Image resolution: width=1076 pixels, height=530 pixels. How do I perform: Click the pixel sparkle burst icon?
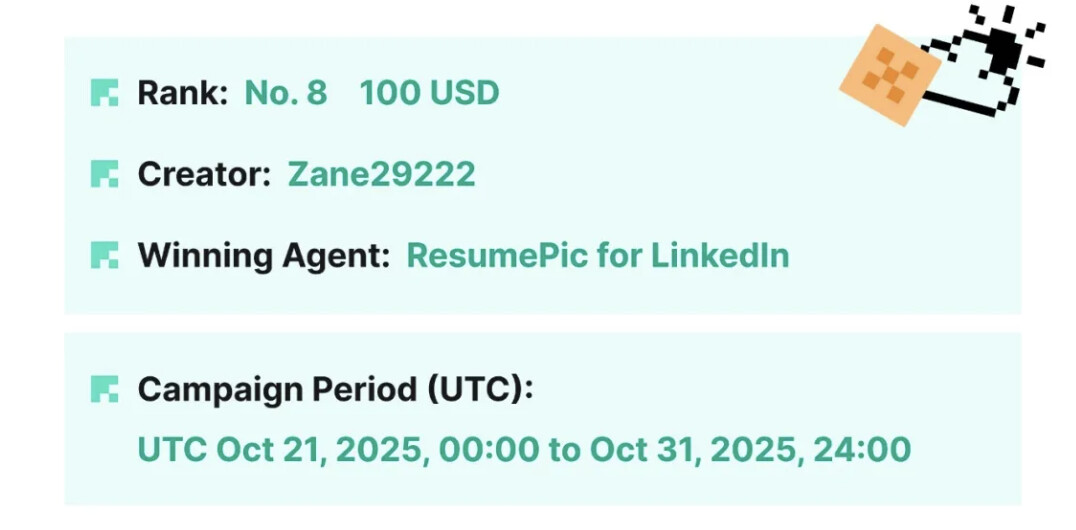pos(1005,42)
